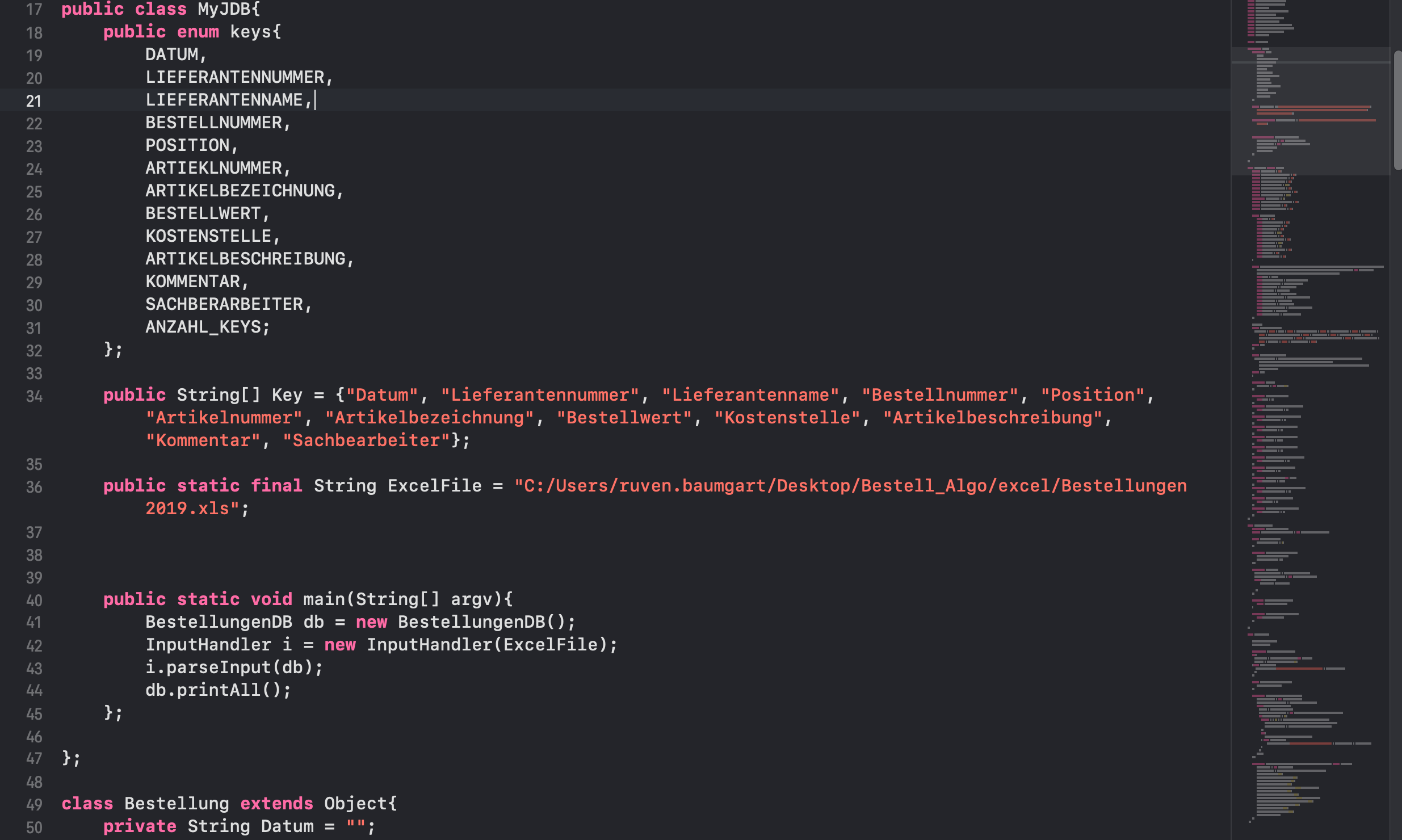Click the "Datum" string literal
This screenshot has height=840, width=1402.
tap(381, 395)
